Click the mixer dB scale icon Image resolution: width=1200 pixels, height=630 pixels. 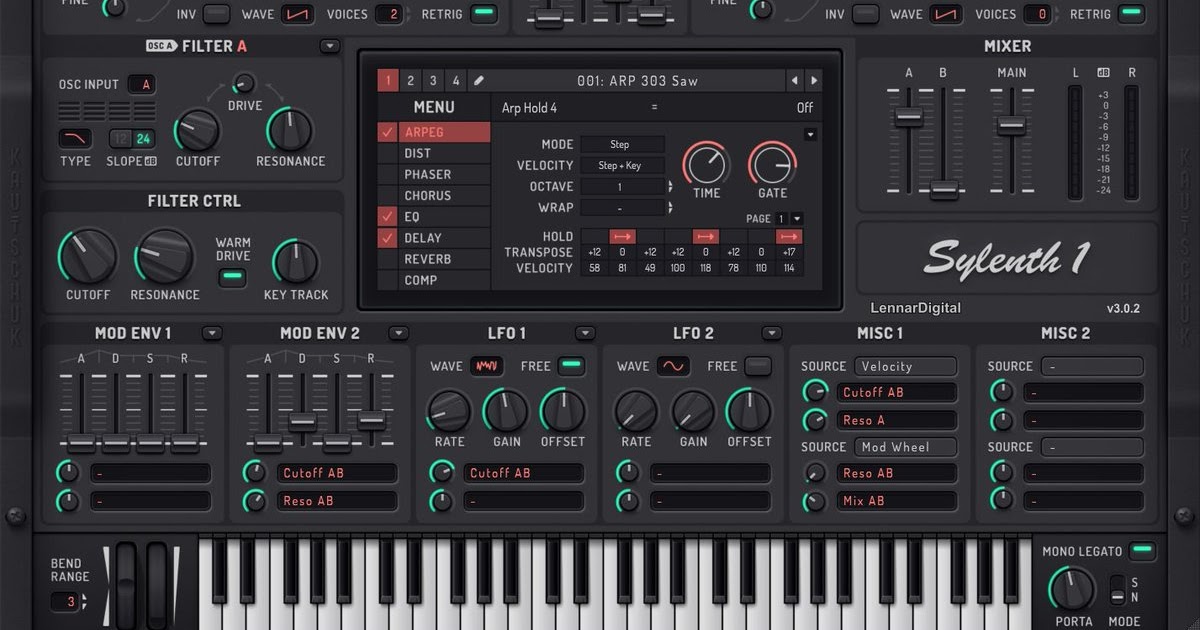pyautogui.click(x=1103, y=72)
